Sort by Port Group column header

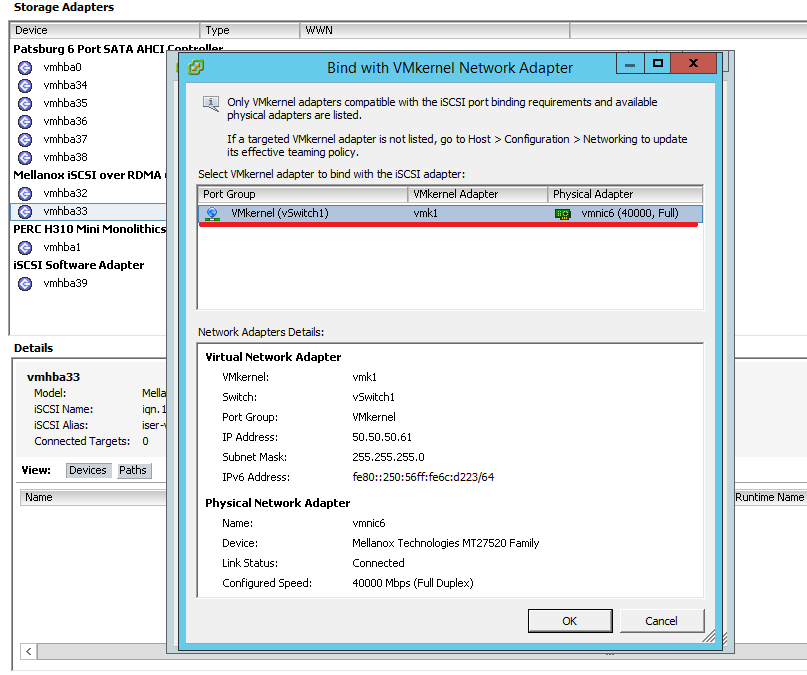point(302,194)
